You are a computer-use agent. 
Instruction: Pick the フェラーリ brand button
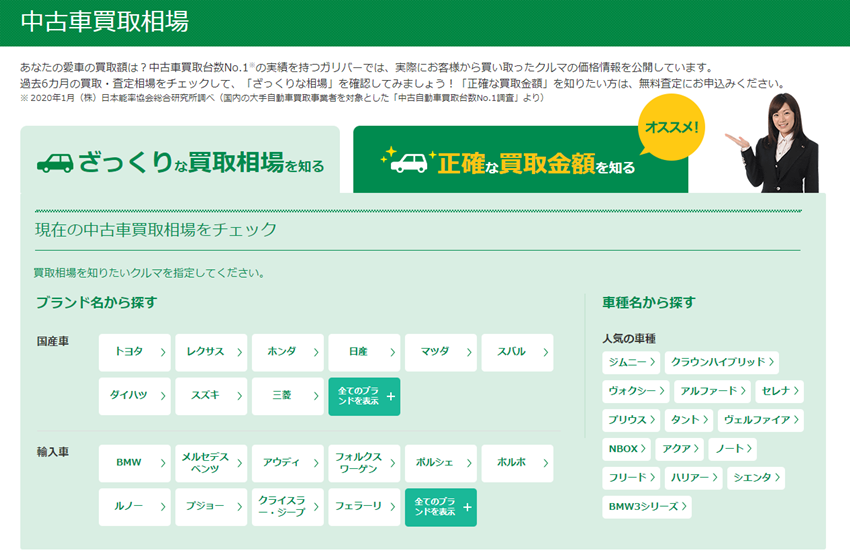point(364,508)
